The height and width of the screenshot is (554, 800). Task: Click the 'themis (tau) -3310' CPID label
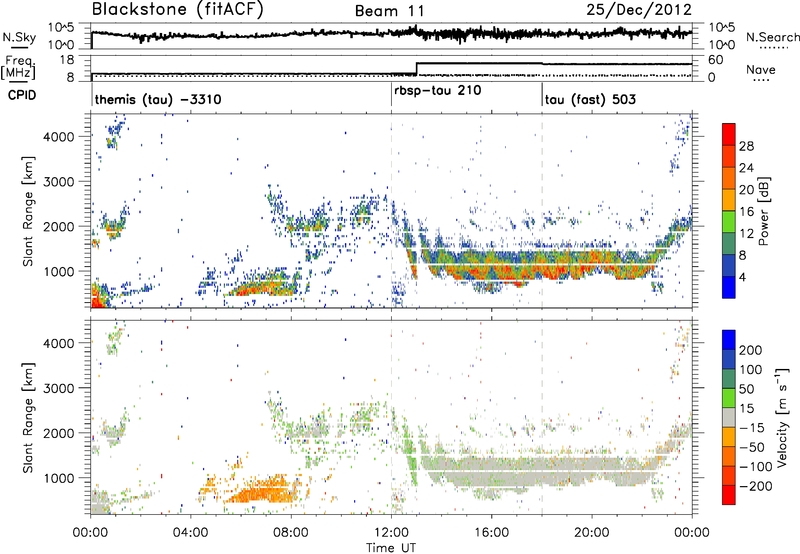pos(158,99)
